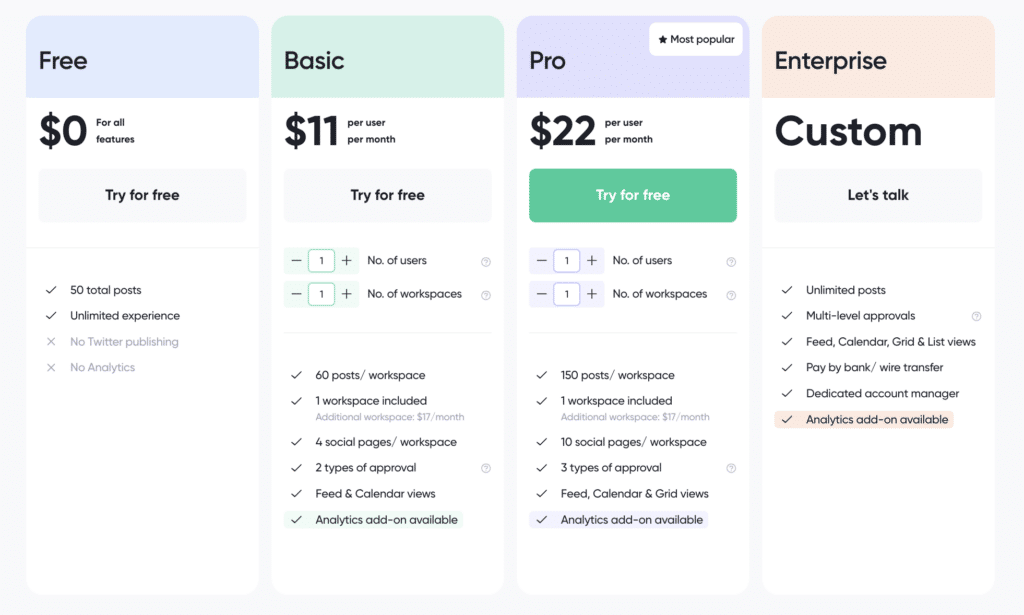The width and height of the screenshot is (1024, 615).
Task: Decrease Pro plan number of workspaces
Action: (x=541, y=294)
